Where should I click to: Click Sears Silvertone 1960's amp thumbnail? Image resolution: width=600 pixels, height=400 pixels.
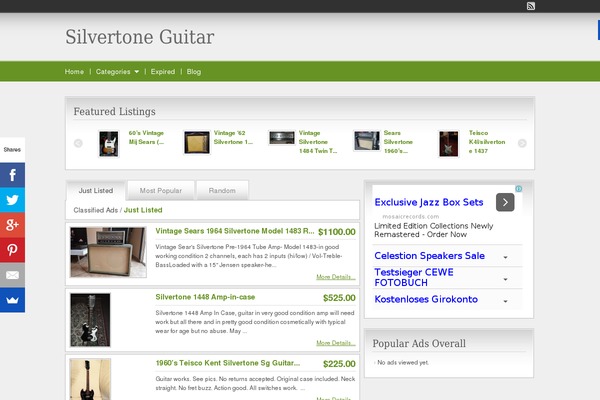[x=367, y=140]
